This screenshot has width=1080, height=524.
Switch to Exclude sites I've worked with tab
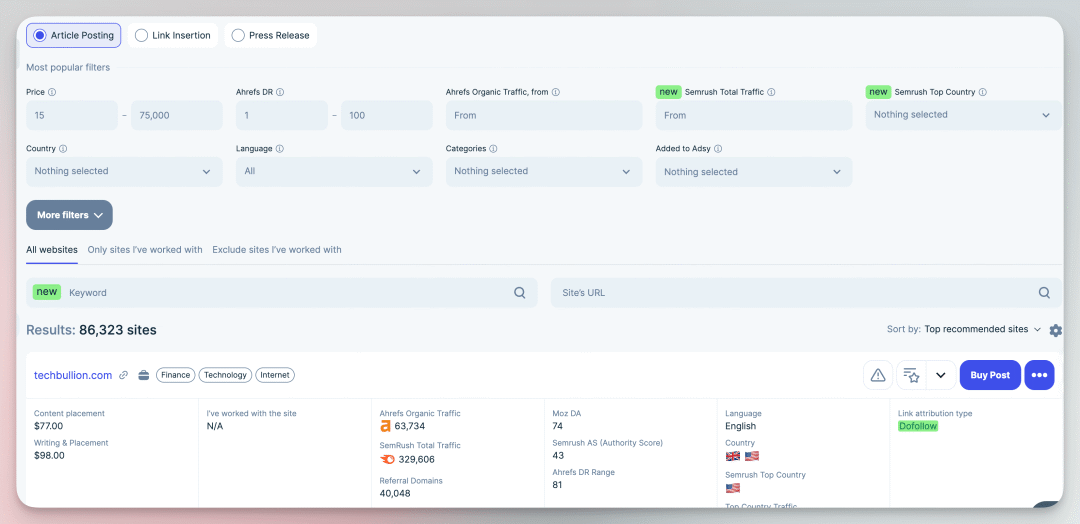click(277, 249)
